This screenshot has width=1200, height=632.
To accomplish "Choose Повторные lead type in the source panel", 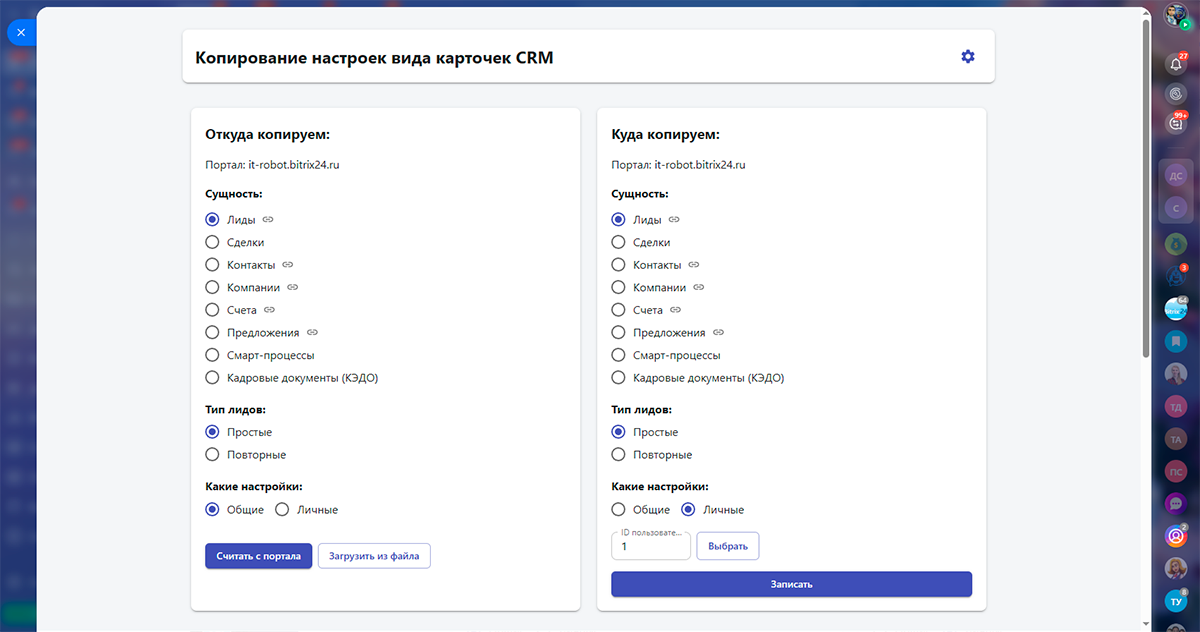I will (212, 455).
